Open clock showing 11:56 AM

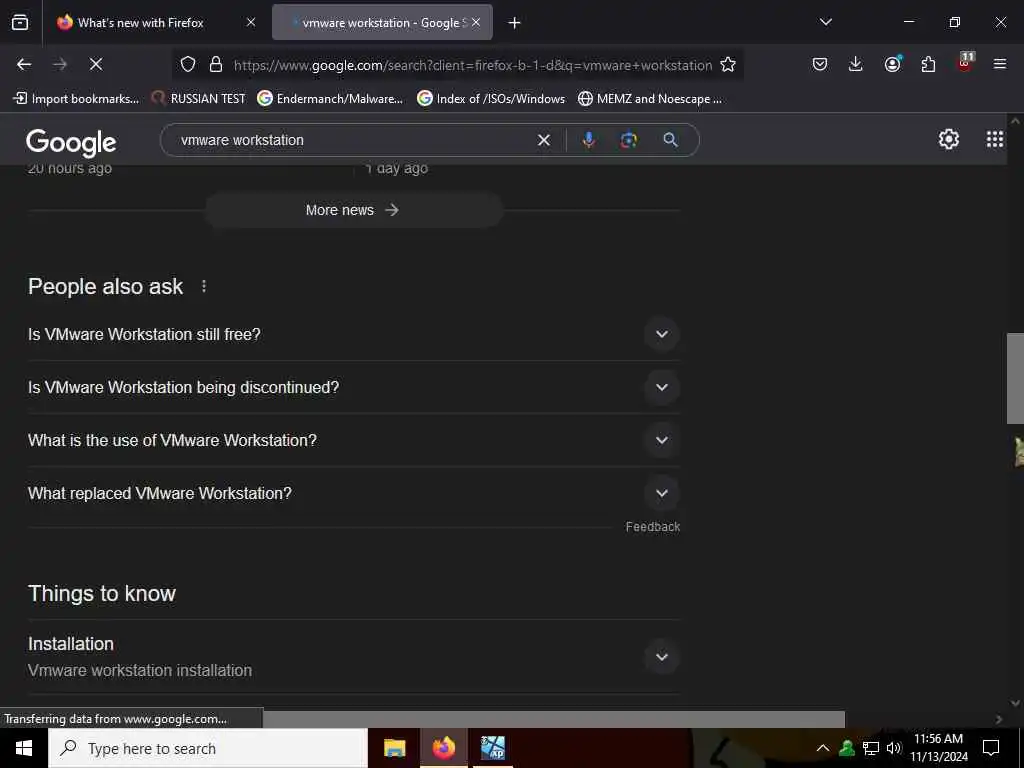(x=938, y=748)
